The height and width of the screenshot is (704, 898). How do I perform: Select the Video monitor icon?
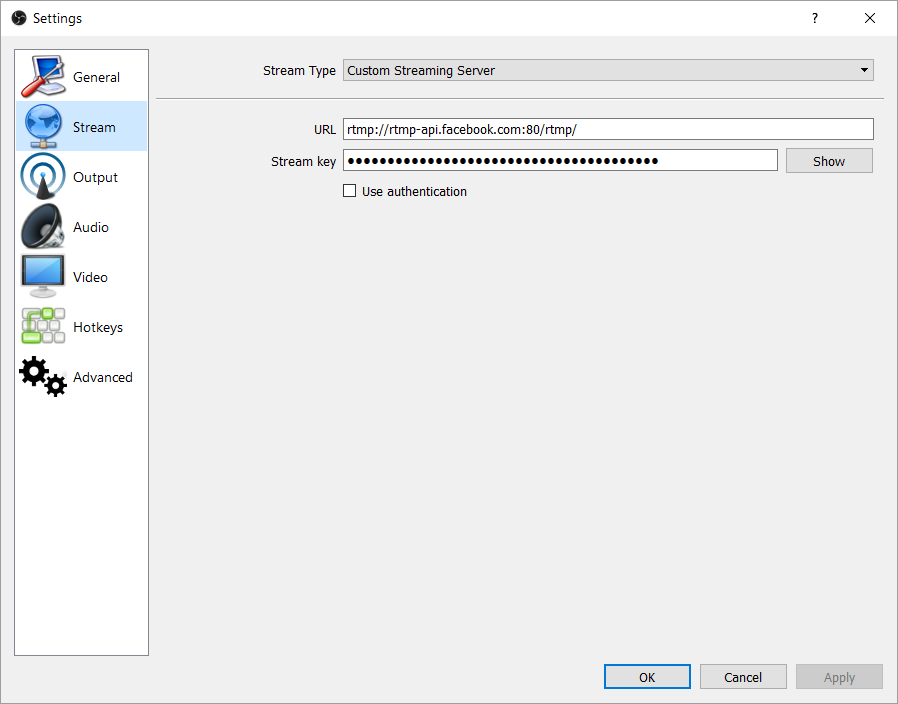(x=43, y=277)
